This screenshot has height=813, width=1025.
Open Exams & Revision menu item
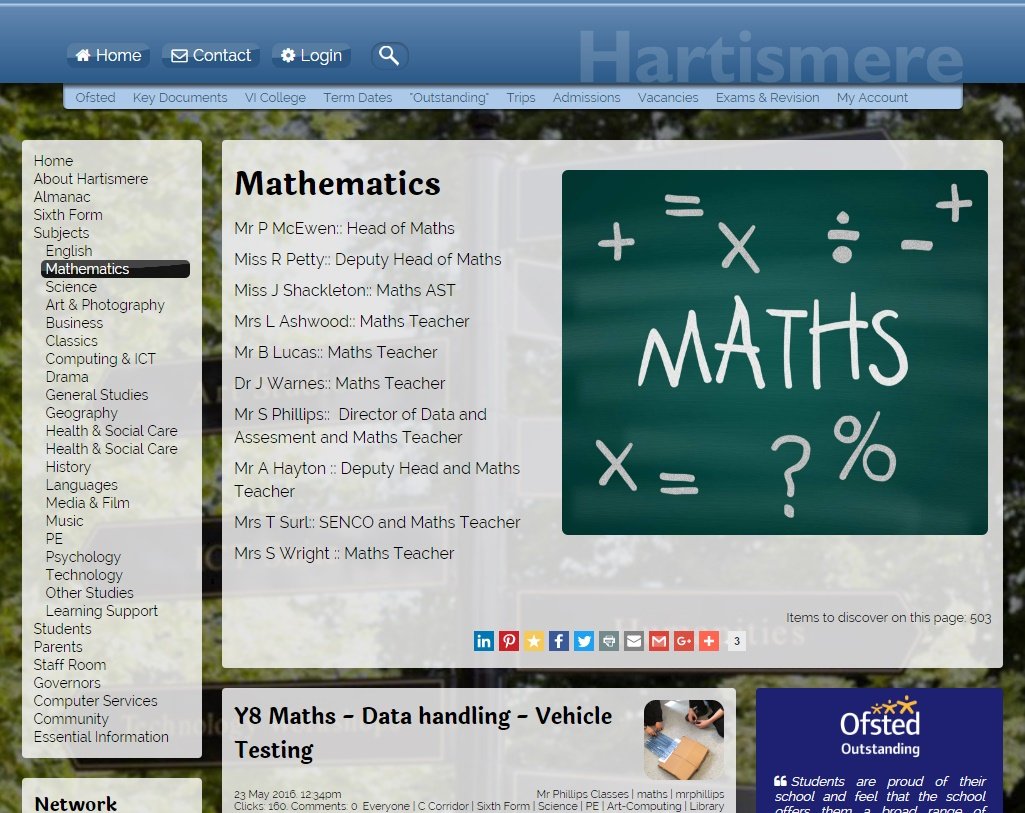767,98
